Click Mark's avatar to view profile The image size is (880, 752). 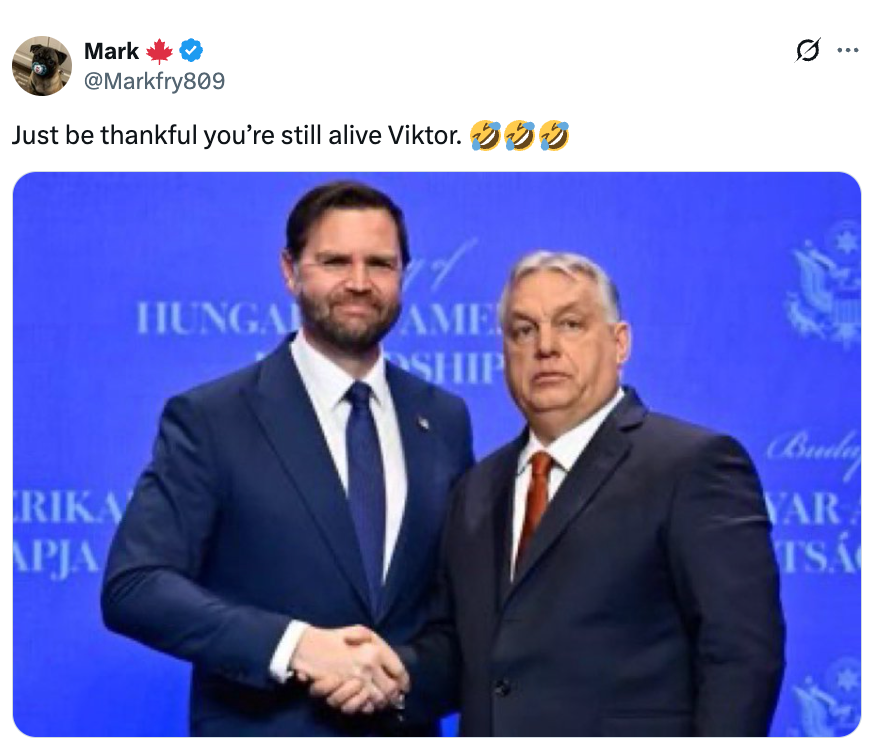point(42,65)
